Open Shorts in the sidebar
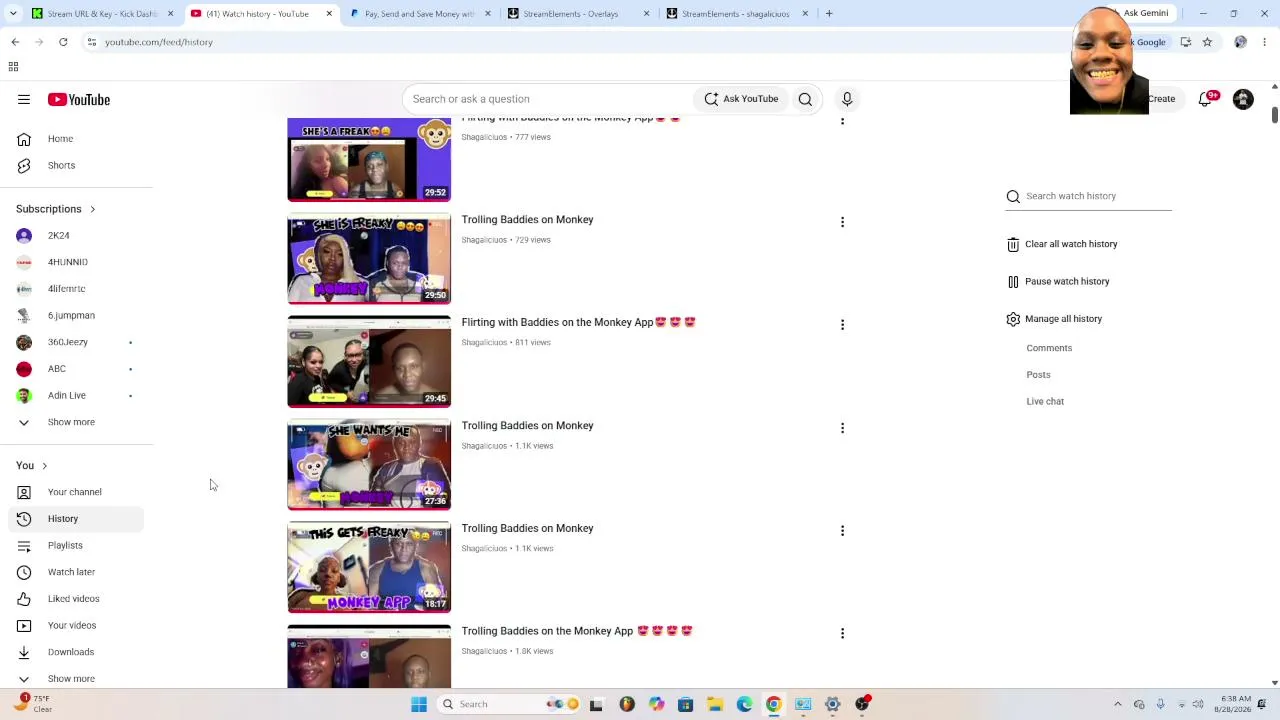The height and width of the screenshot is (720, 1280). coord(76,165)
